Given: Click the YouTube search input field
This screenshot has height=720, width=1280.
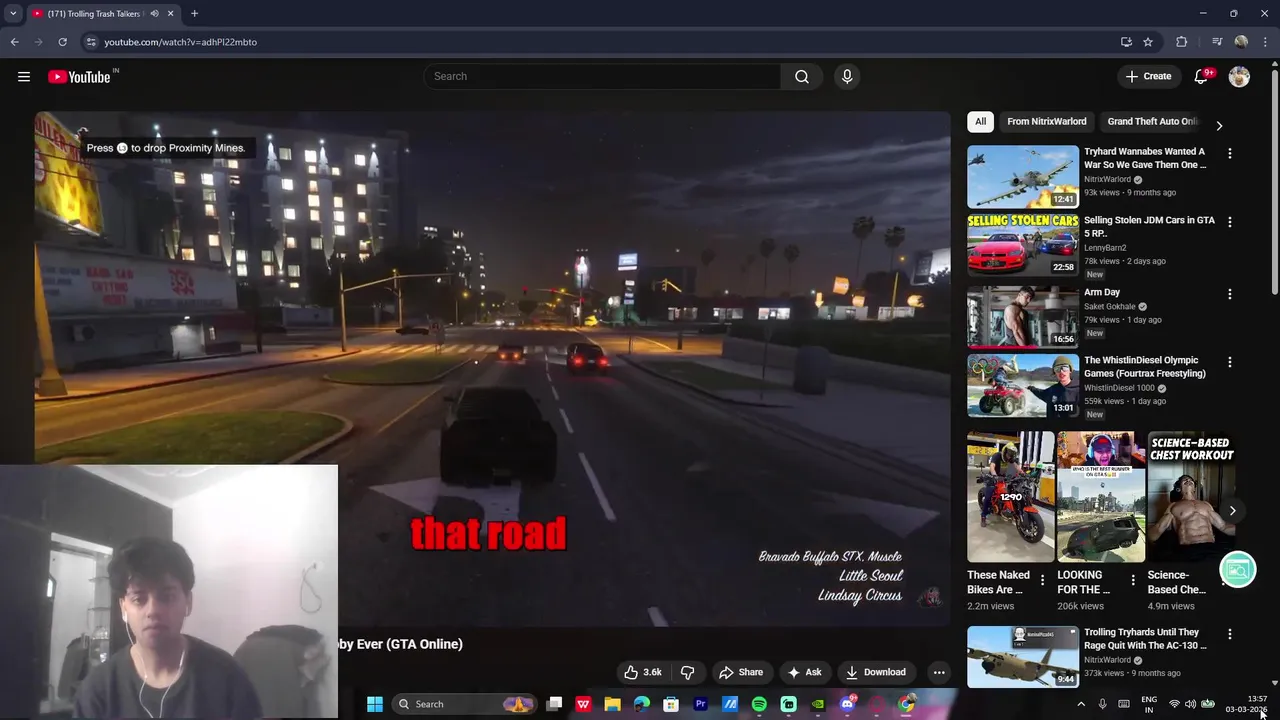Looking at the screenshot, I should pyautogui.click(x=602, y=77).
